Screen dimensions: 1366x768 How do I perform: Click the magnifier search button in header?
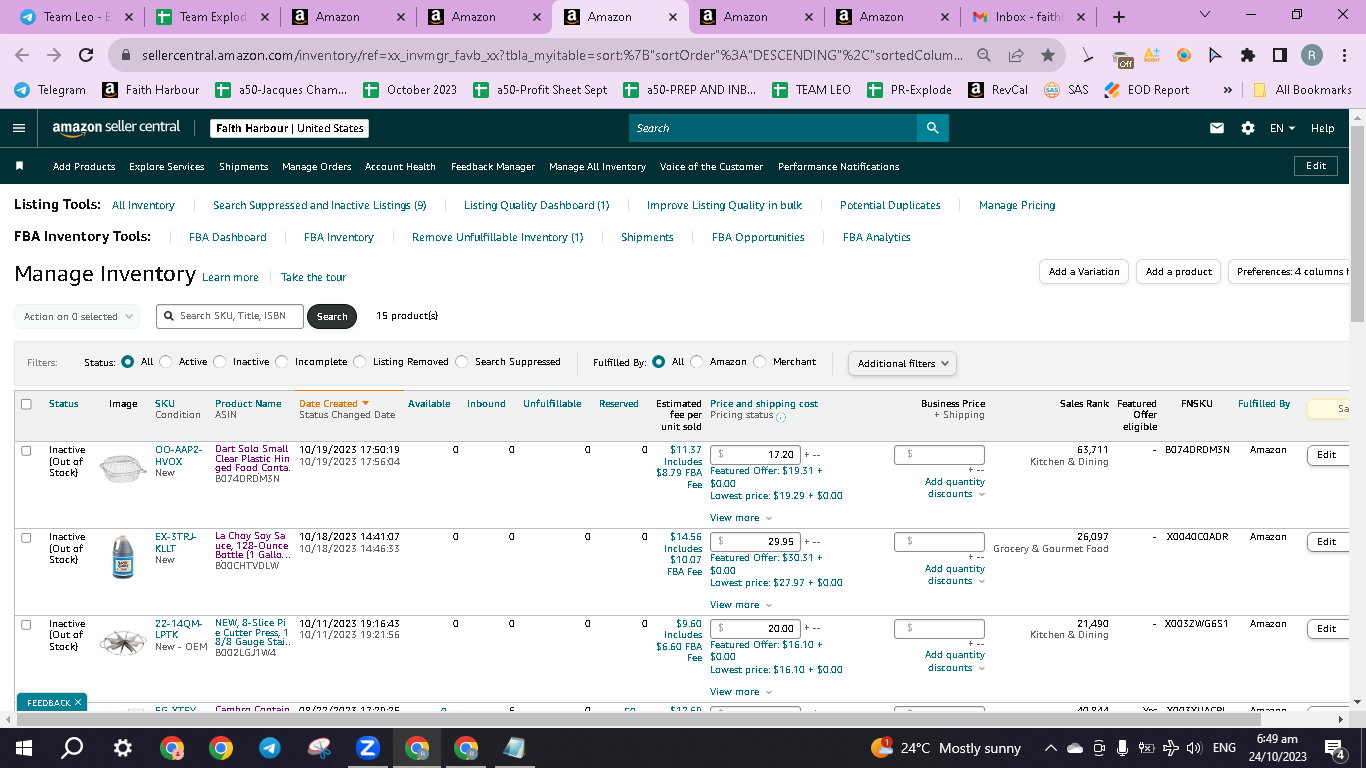(932, 128)
